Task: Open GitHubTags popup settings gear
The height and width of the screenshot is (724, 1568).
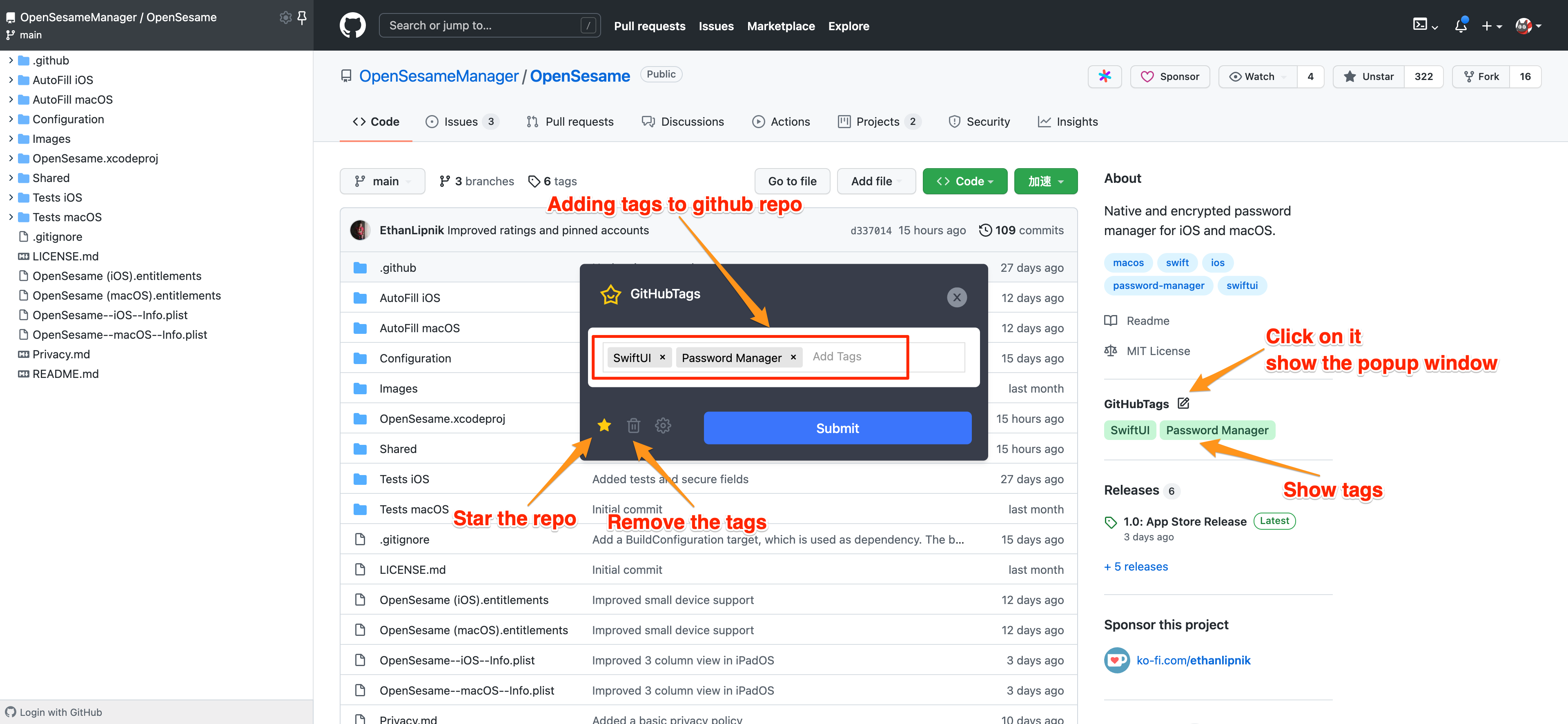Action: point(663,425)
